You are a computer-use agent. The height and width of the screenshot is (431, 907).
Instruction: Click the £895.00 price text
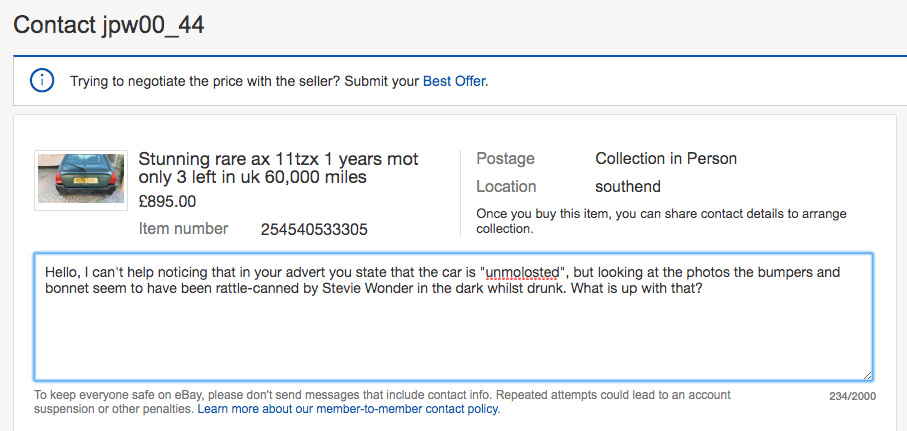(168, 201)
